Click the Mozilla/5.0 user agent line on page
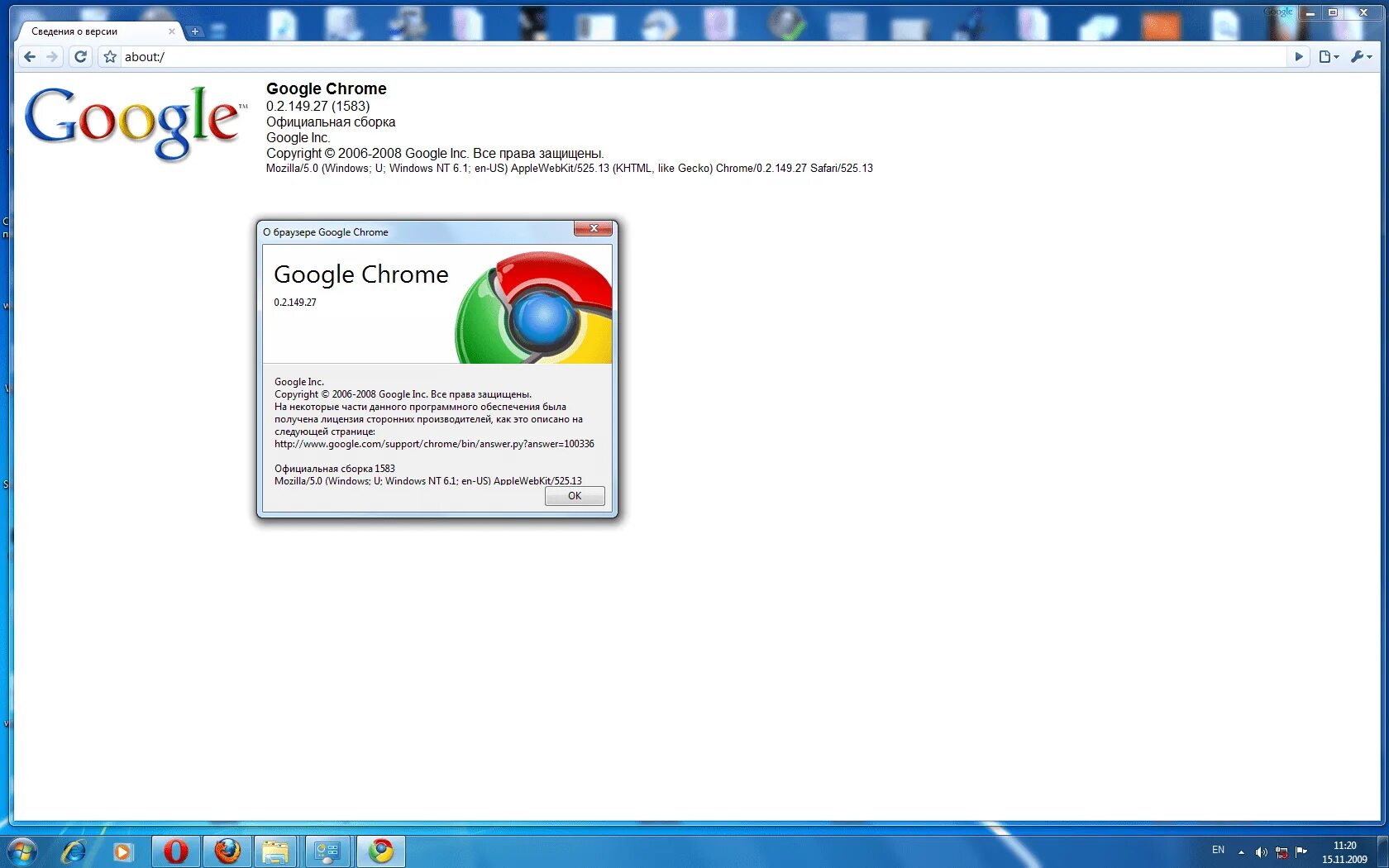This screenshot has height=868, width=1389. click(569, 168)
